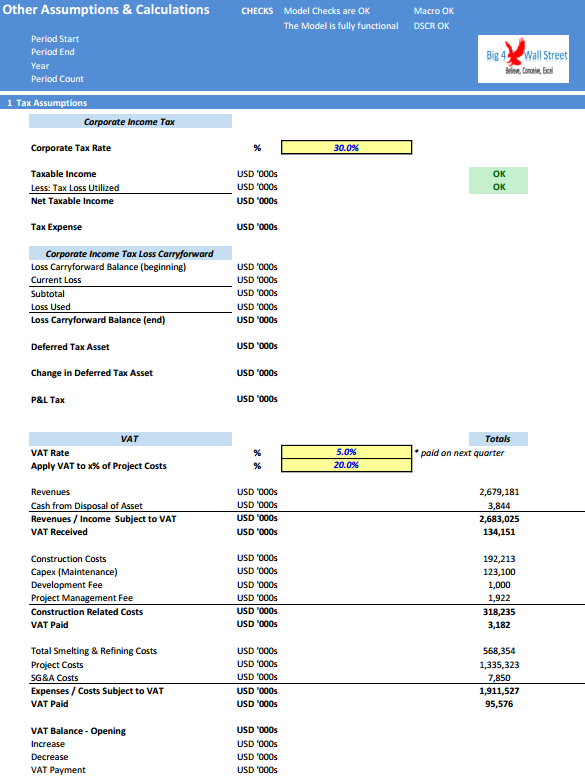Click VAT Balance - Opening label
This screenshot has width=585, height=782.
78,731
